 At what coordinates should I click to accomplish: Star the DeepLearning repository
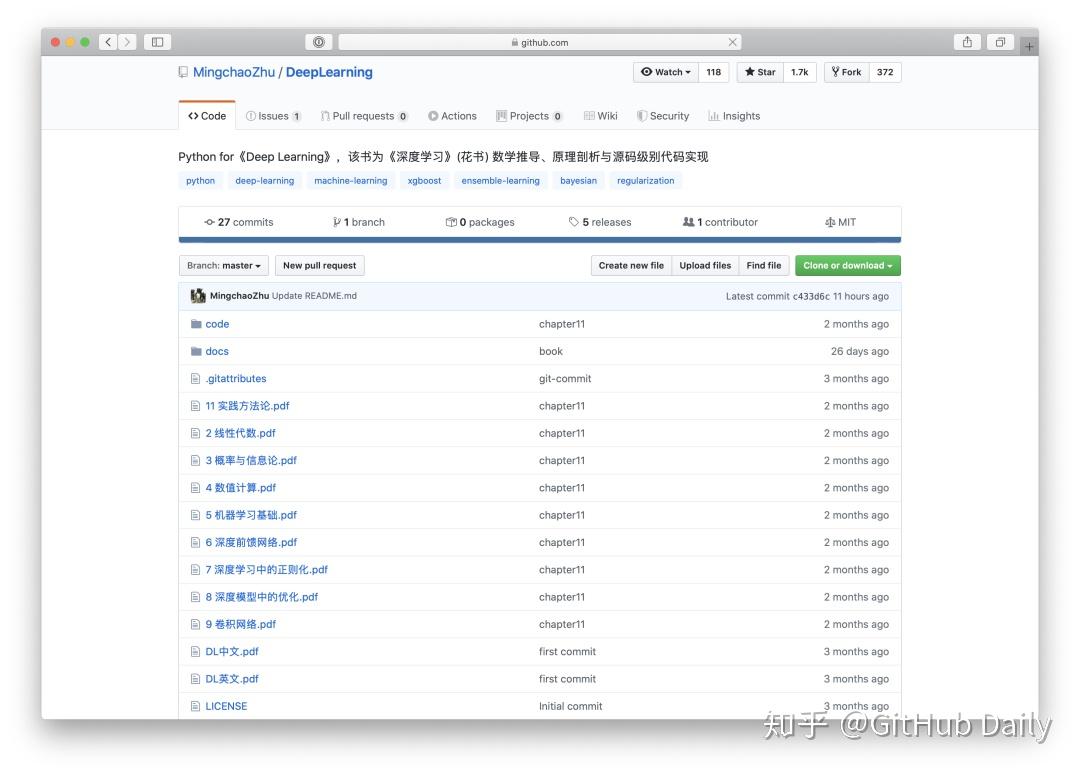point(760,72)
